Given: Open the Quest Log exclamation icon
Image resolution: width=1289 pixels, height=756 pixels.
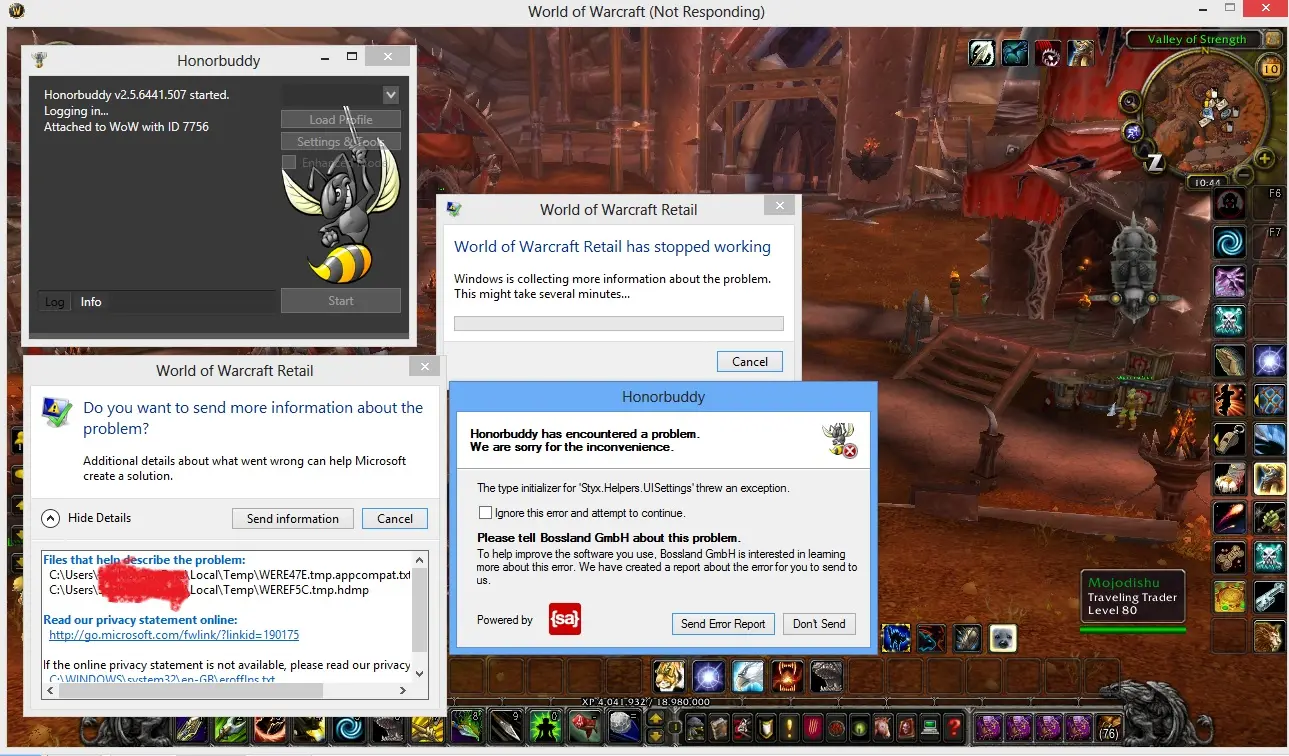Looking at the screenshot, I should tap(789, 728).
